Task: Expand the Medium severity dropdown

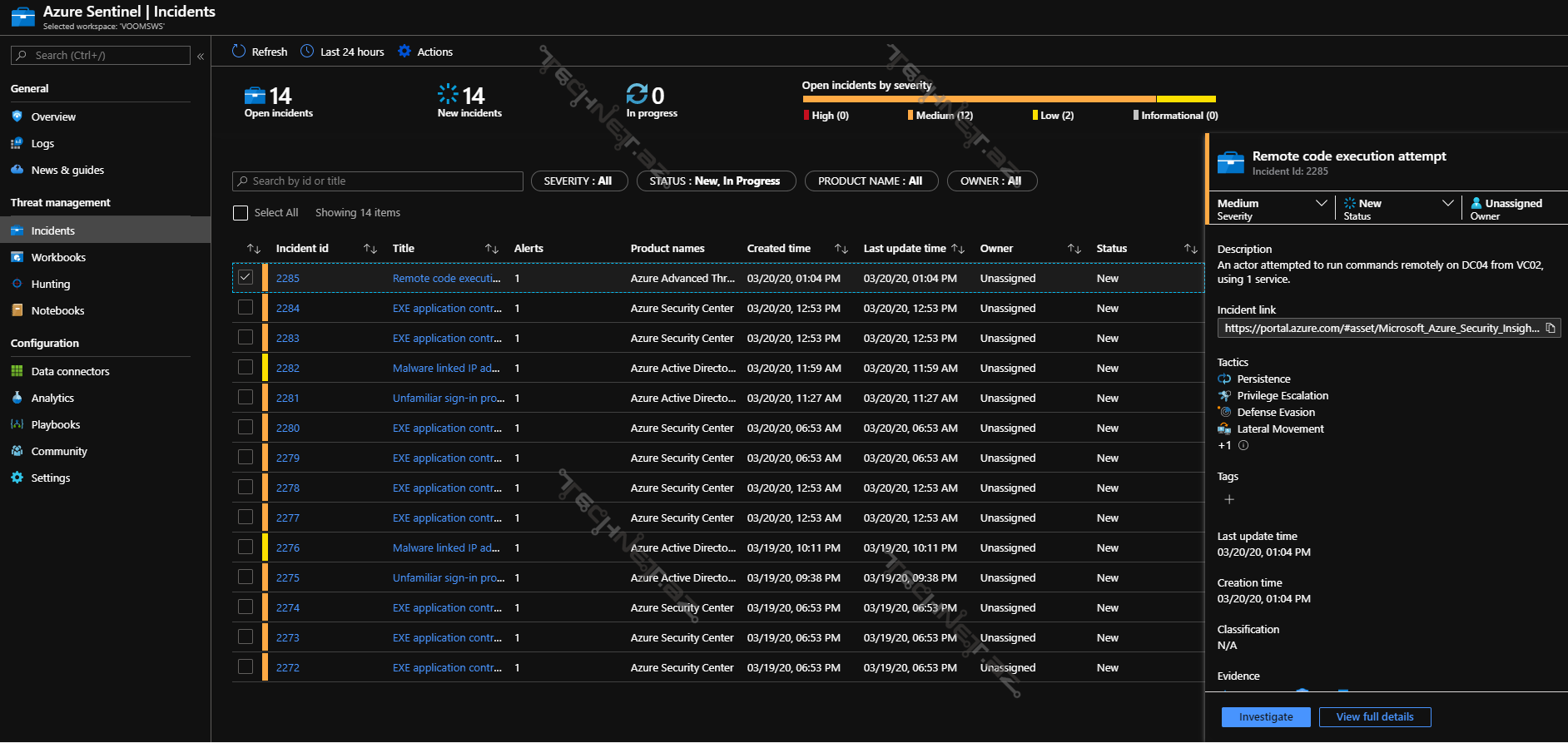Action: point(1320,204)
